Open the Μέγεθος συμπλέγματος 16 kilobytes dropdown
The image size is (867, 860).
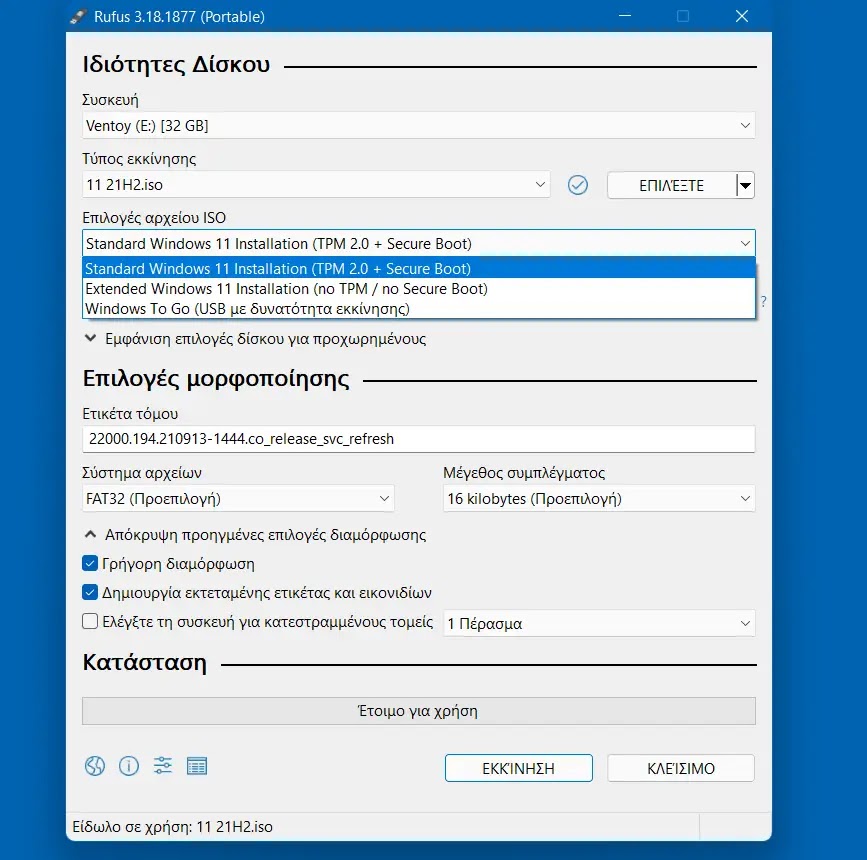599,498
